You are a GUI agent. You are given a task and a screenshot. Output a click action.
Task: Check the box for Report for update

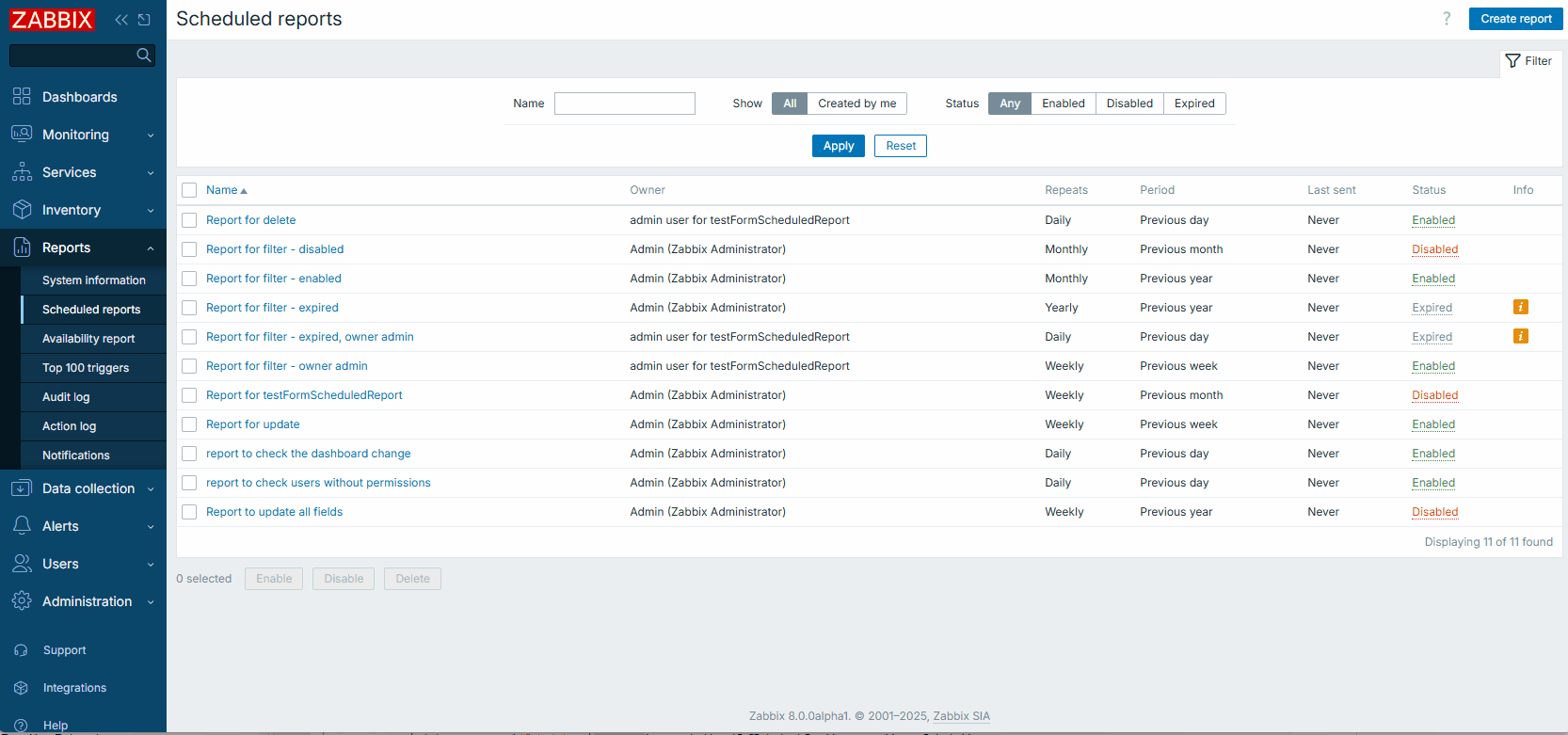(189, 424)
